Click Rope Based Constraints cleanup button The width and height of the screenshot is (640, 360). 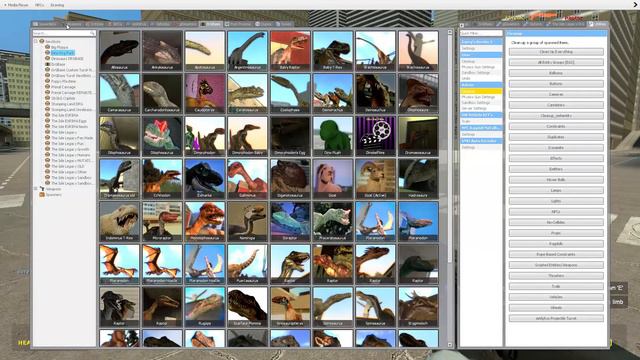(556, 254)
